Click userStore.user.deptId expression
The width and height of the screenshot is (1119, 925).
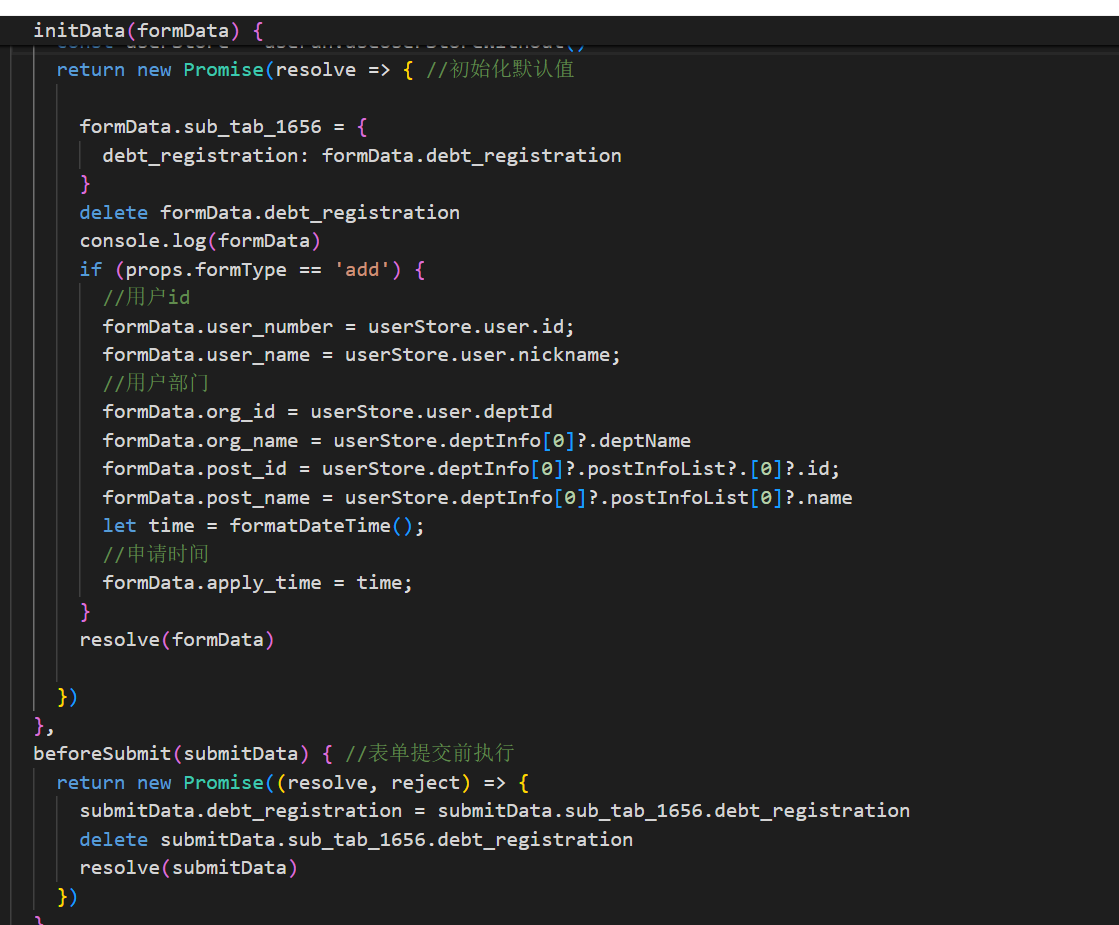[x=431, y=412]
